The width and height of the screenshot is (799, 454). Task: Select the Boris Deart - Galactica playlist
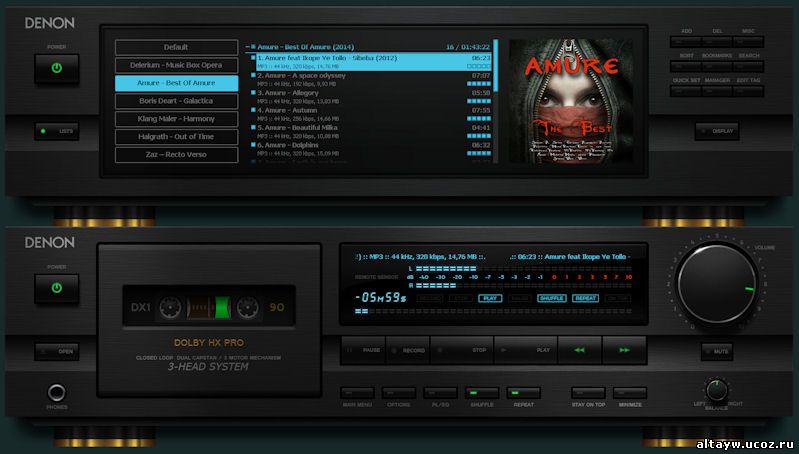tap(176, 101)
